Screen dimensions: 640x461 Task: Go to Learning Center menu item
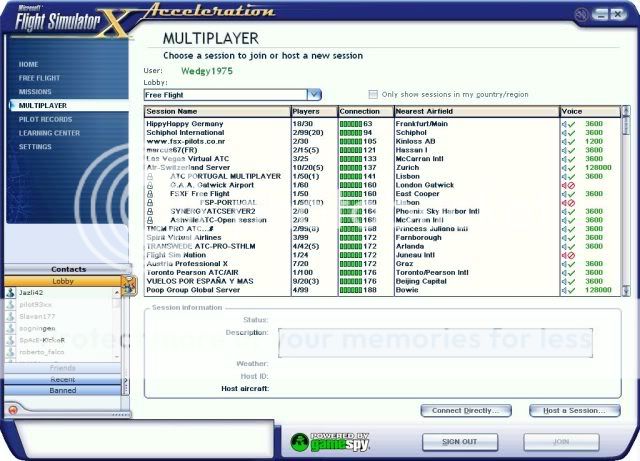click(49, 132)
